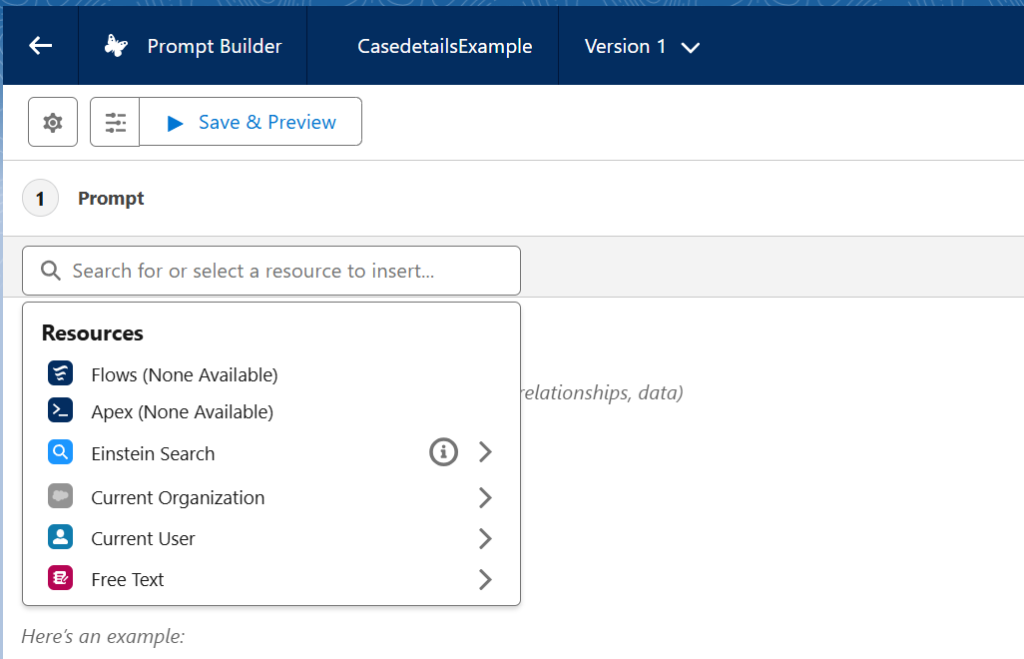Select Flows (None Available) entry
Viewport: 1024px width, 659px height.
[x=271, y=374]
